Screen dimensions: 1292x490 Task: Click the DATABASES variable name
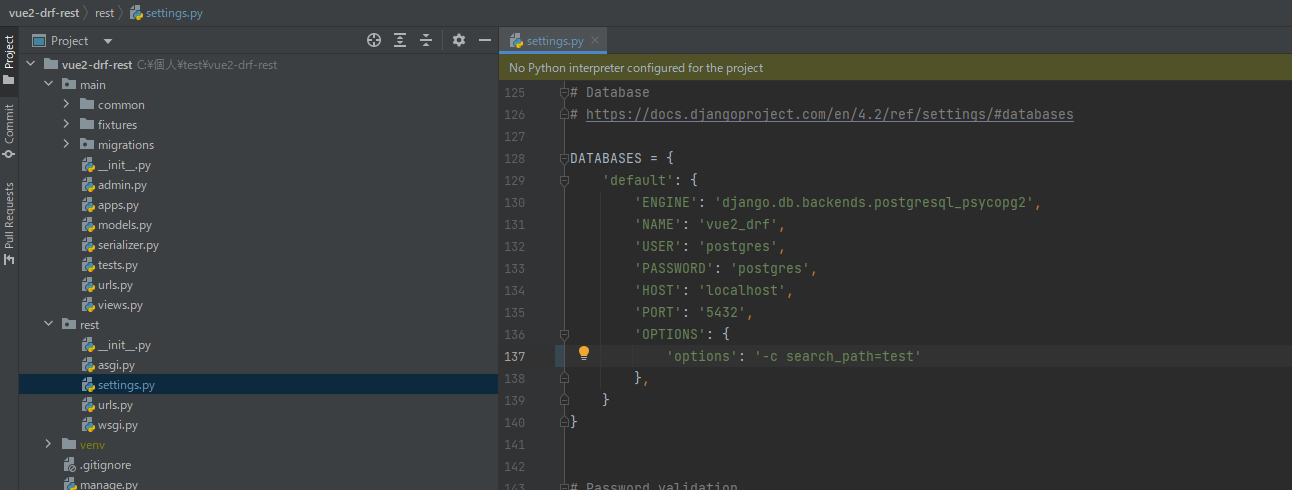click(606, 159)
